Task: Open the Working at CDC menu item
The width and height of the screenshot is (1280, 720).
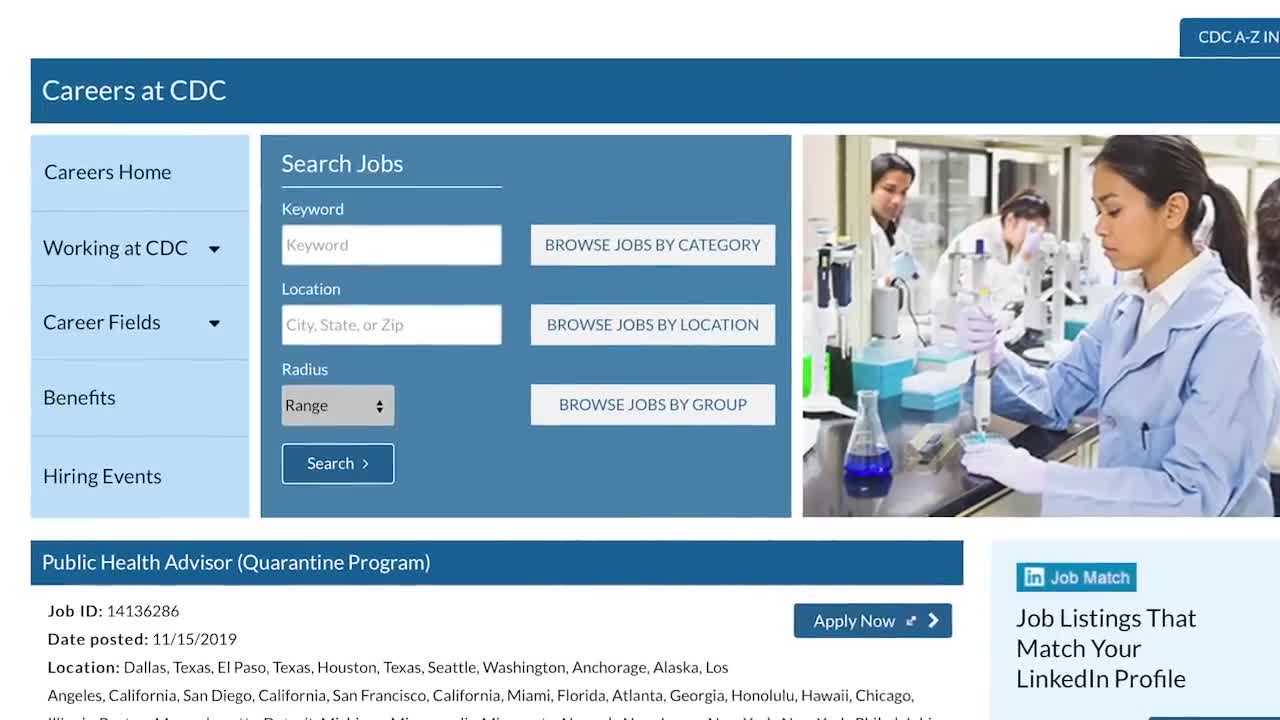Action: [x=115, y=248]
